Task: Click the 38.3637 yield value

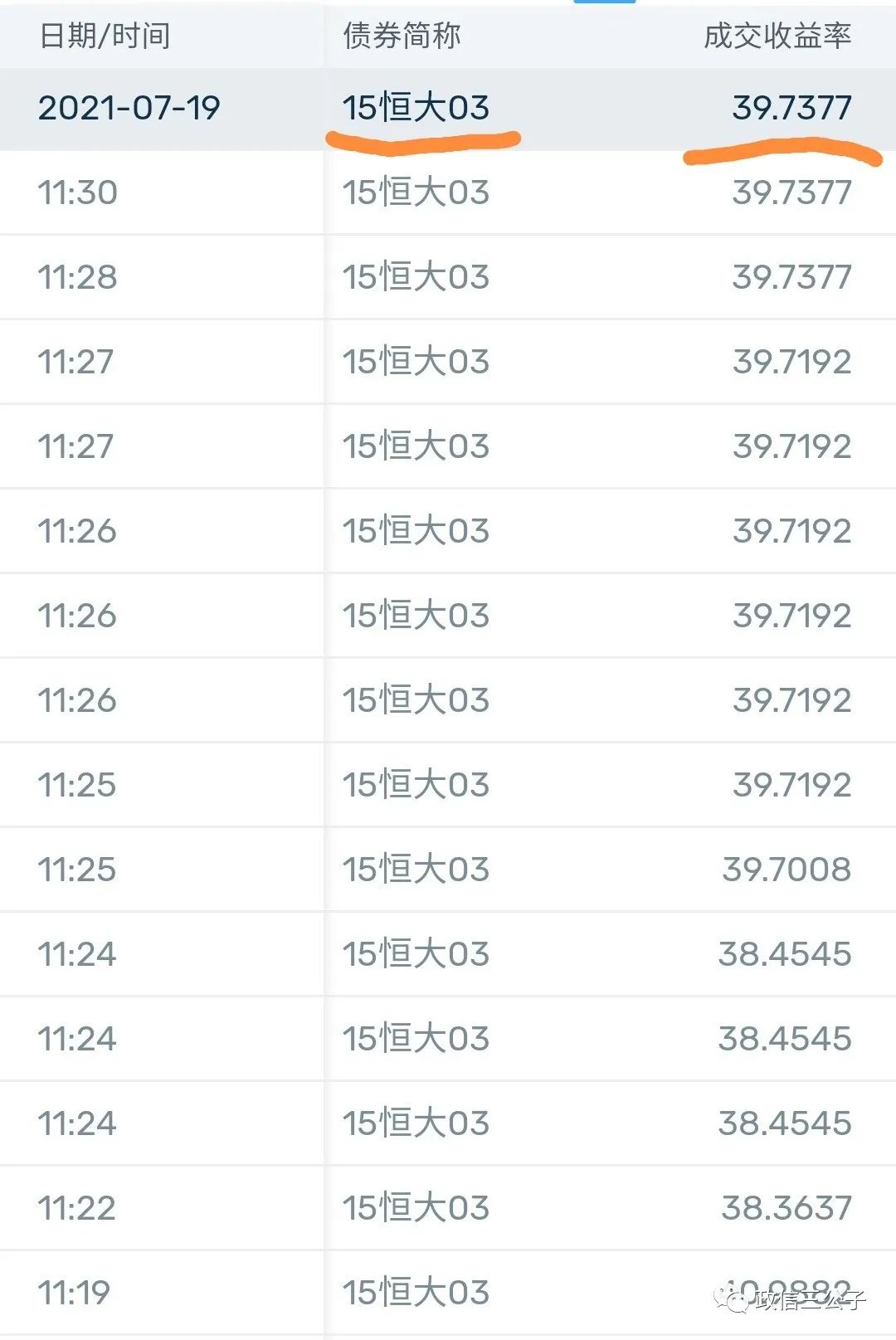Action: point(786,1208)
